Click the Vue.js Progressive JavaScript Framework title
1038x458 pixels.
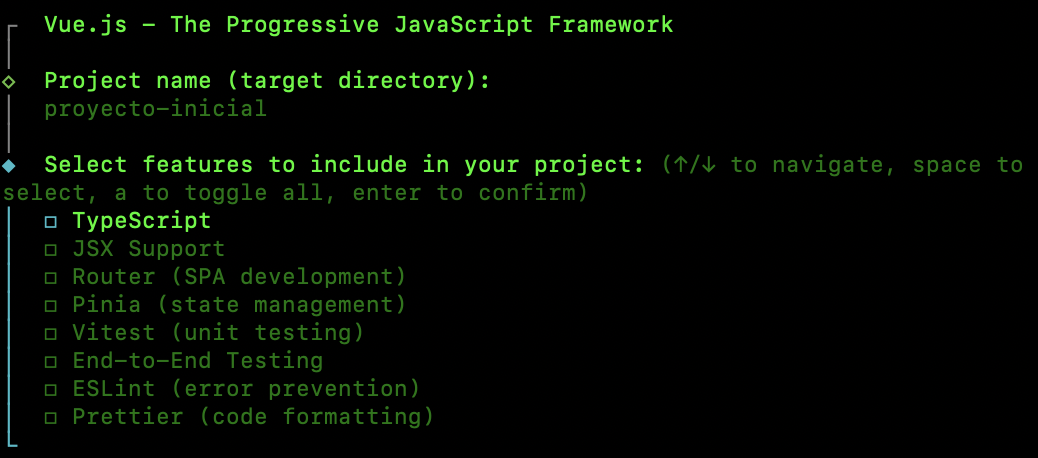(359, 25)
